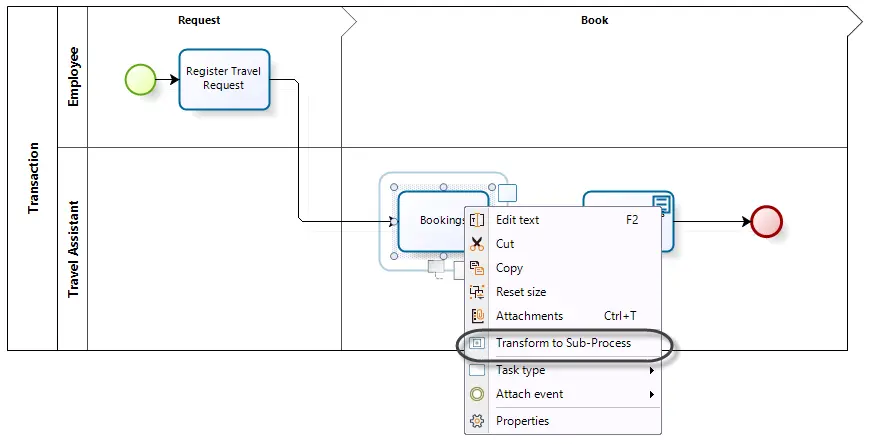Click the Properties gear icon
Image resolution: width=872 pixels, height=444 pixels.
click(x=477, y=421)
